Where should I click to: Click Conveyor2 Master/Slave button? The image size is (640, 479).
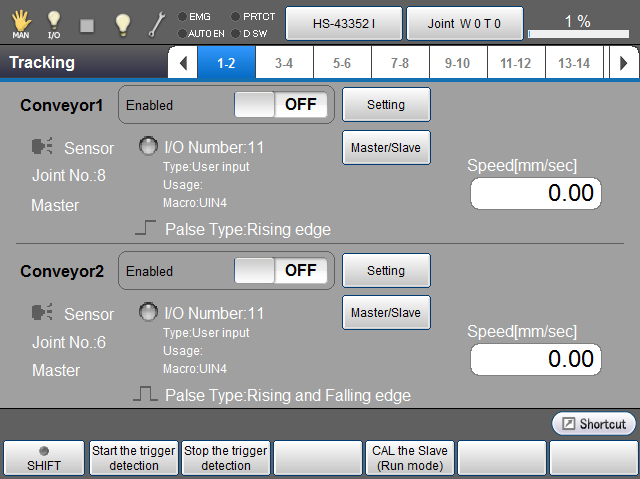click(386, 313)
